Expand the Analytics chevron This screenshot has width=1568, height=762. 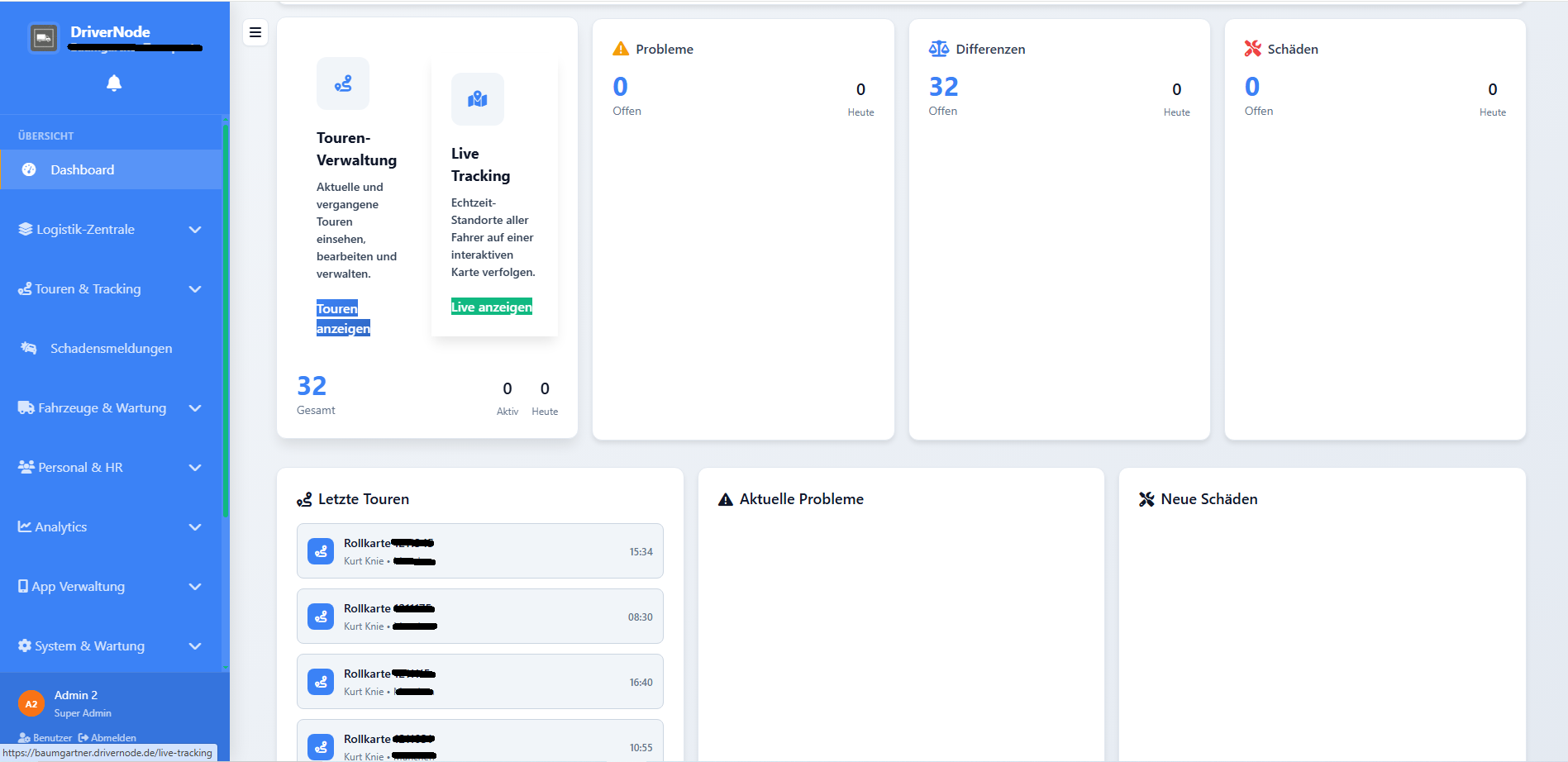195,527
